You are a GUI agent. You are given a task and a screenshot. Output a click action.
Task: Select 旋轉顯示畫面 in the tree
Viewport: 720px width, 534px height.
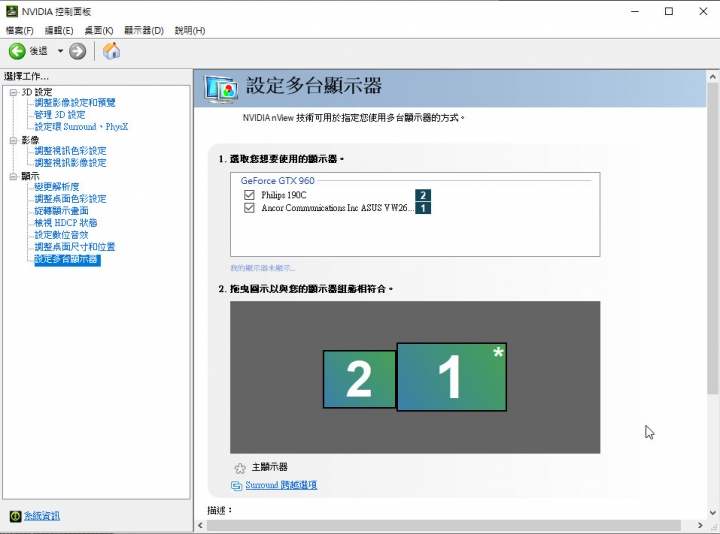coord(62,210)
